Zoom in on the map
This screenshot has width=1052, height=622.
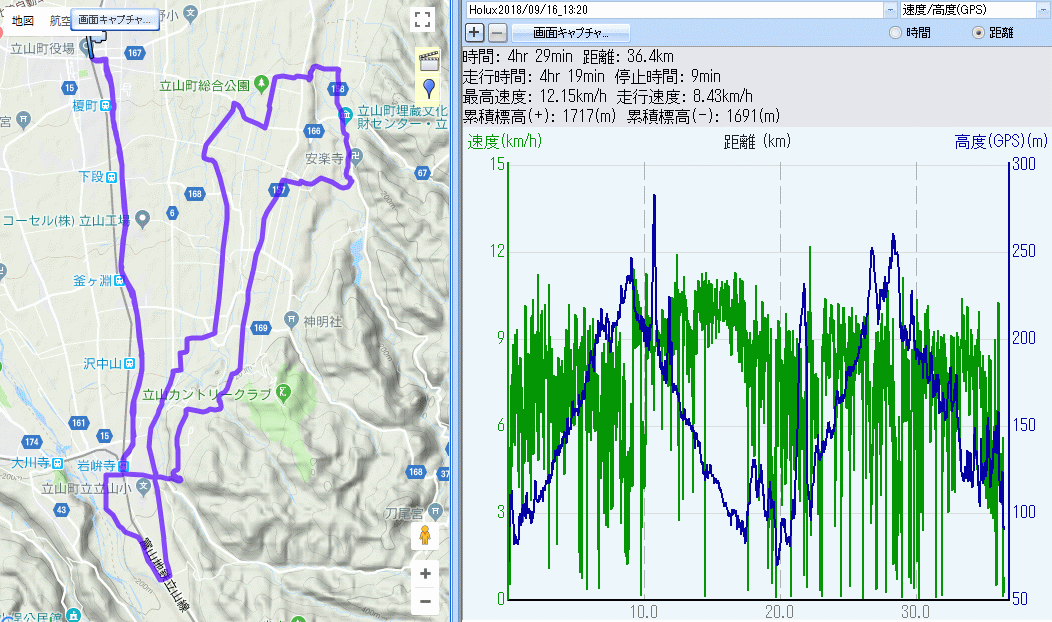tap(425, 573)
